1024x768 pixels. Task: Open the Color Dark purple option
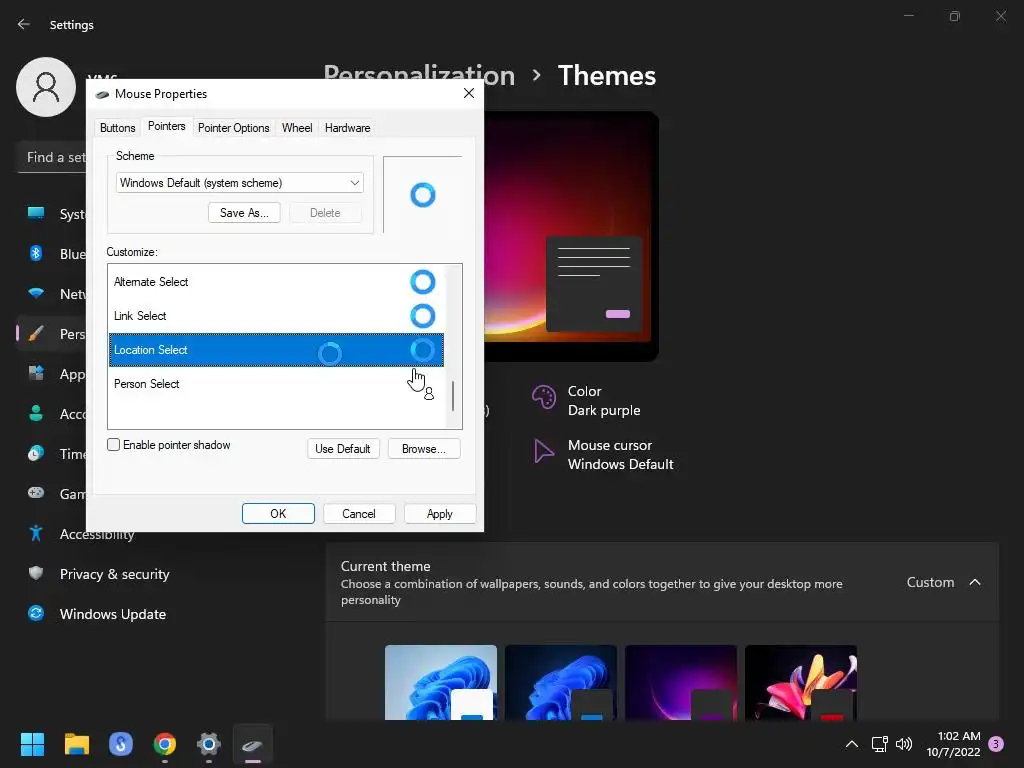(x=586, y=400)
